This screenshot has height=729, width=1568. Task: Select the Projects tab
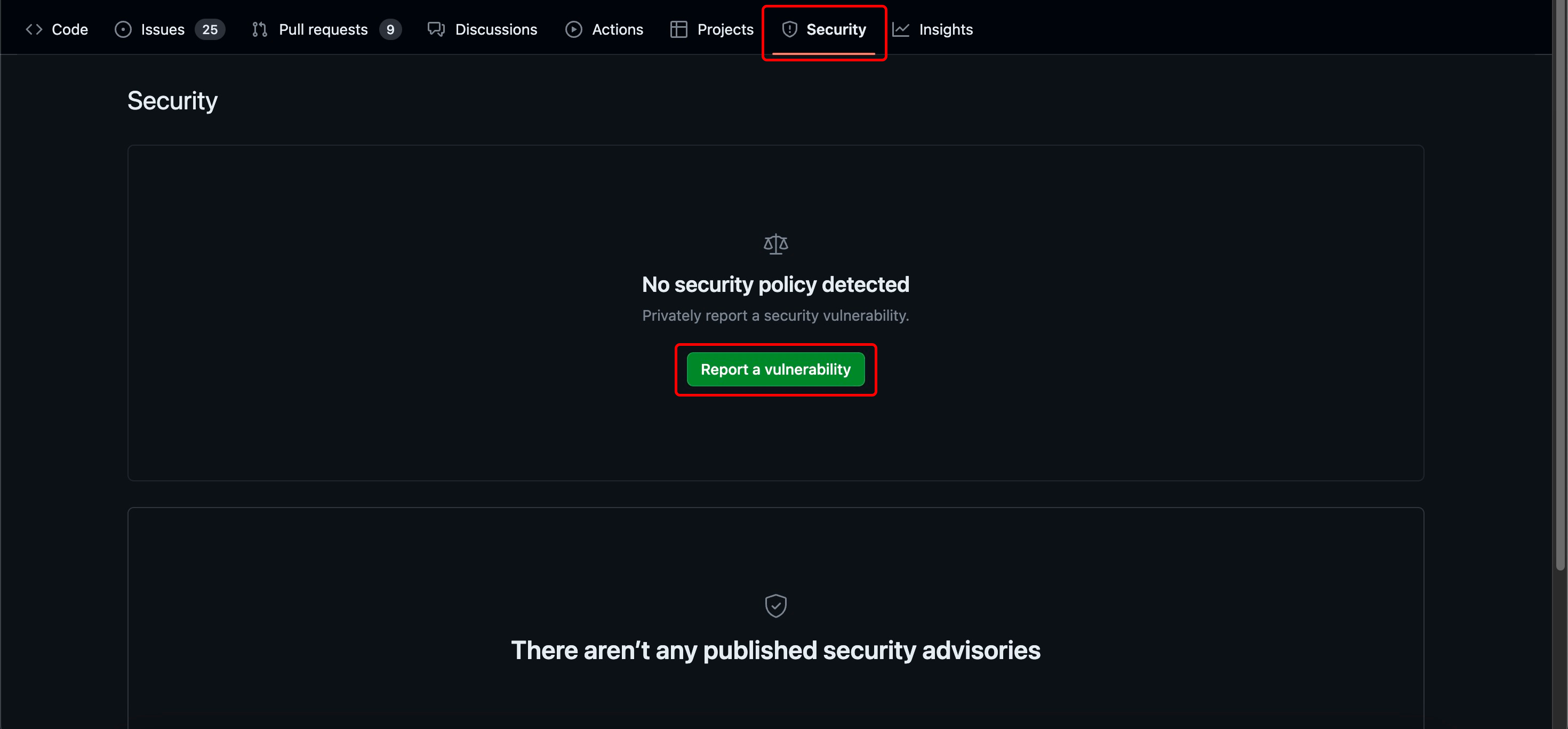click(725, 29)
